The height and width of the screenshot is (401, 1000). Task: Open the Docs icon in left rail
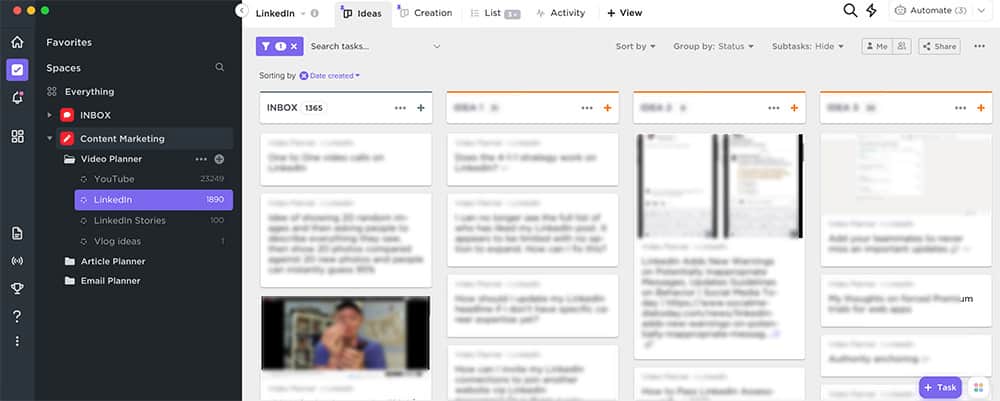[x=17, y=233]
